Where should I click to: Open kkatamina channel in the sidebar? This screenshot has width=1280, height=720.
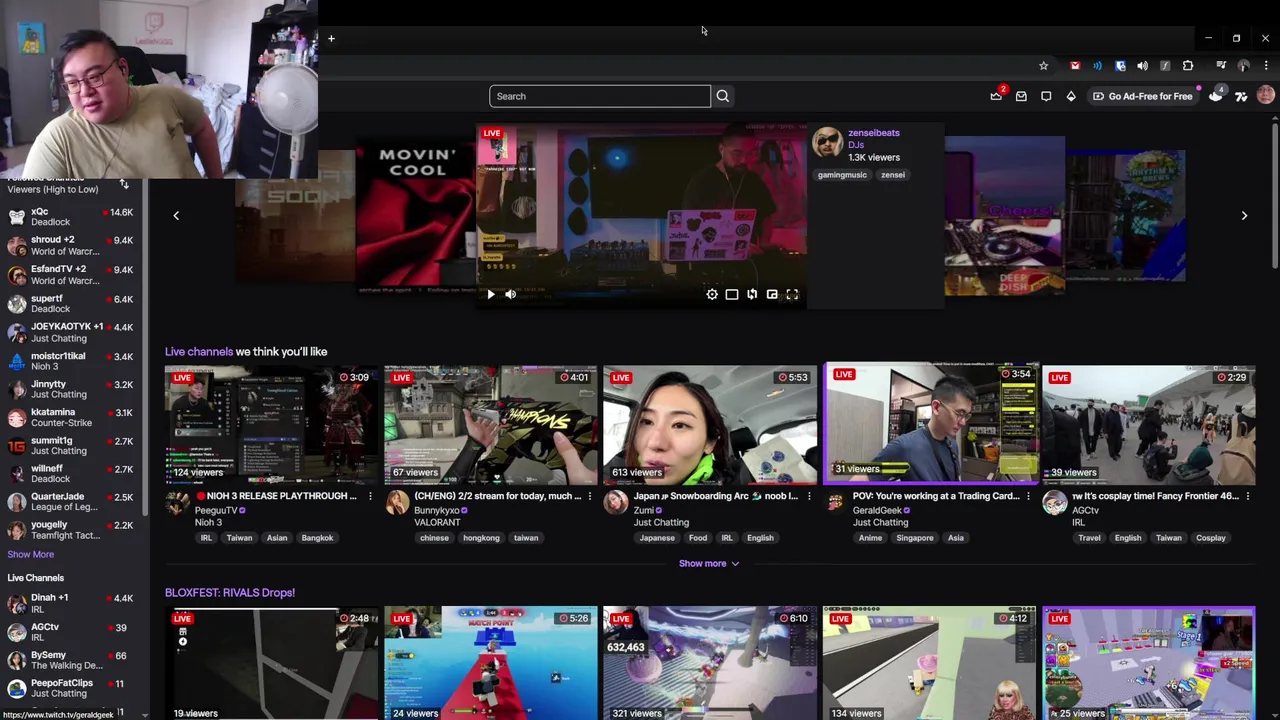pyautogui.click(x=70, y=417)
